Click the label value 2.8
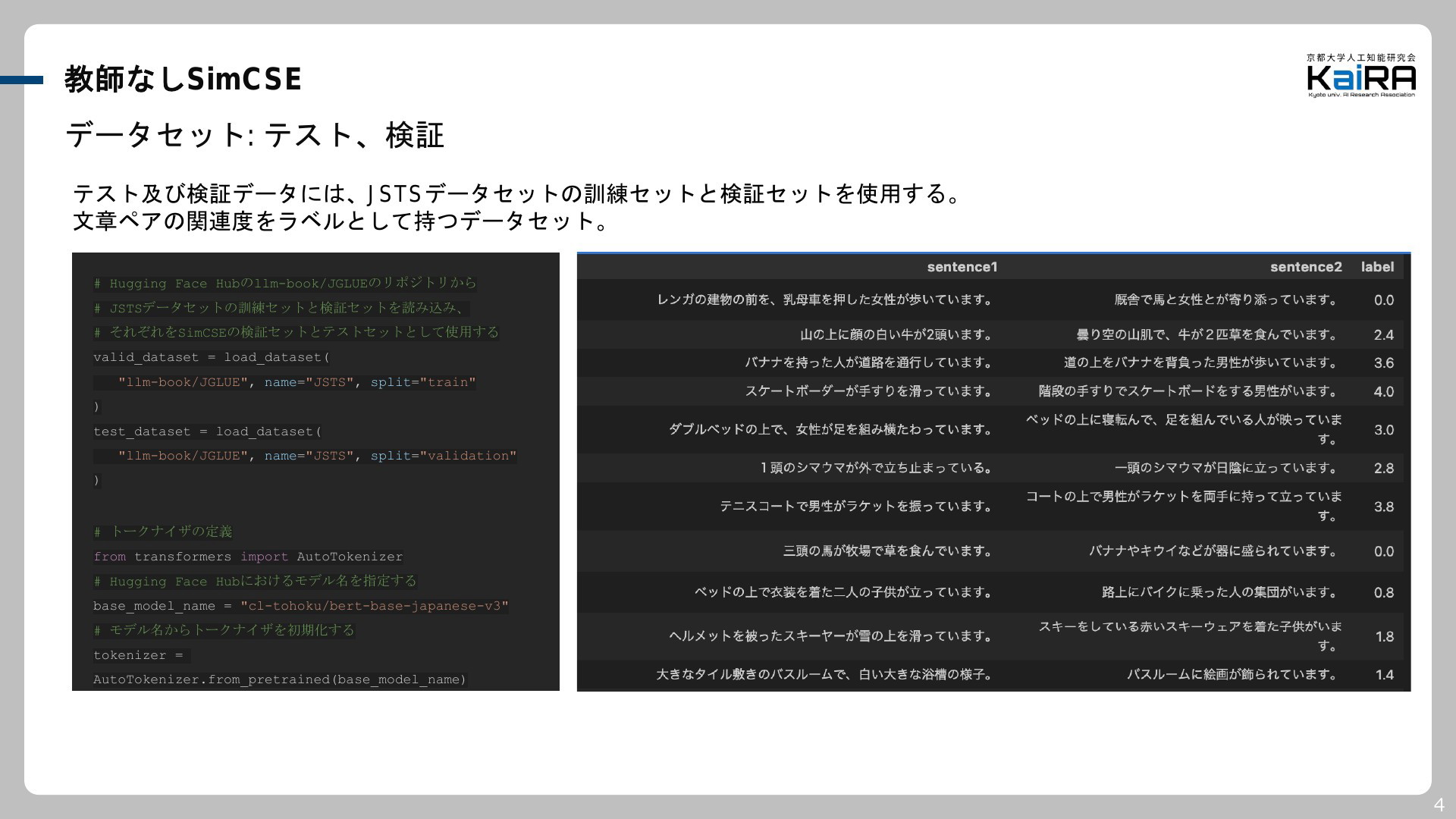This screenshot has width=1456, height=819. (x=1384, y=469)
